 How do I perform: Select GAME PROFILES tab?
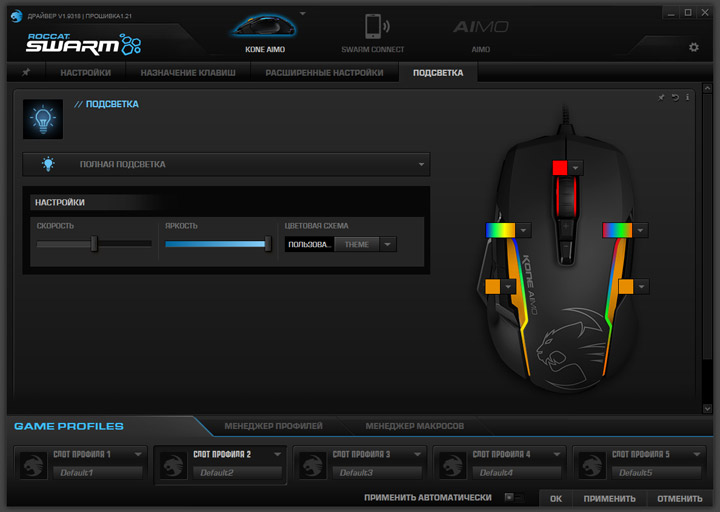pos(69,426)
